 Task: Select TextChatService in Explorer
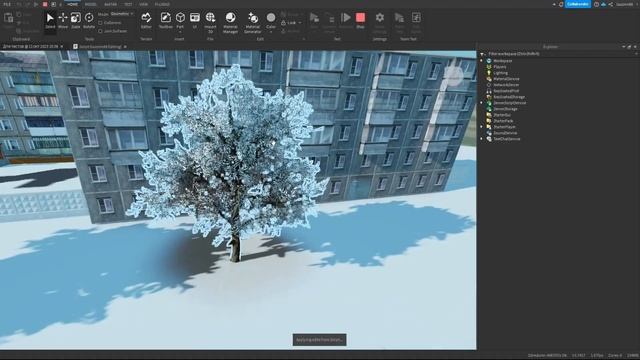(507, 139)
